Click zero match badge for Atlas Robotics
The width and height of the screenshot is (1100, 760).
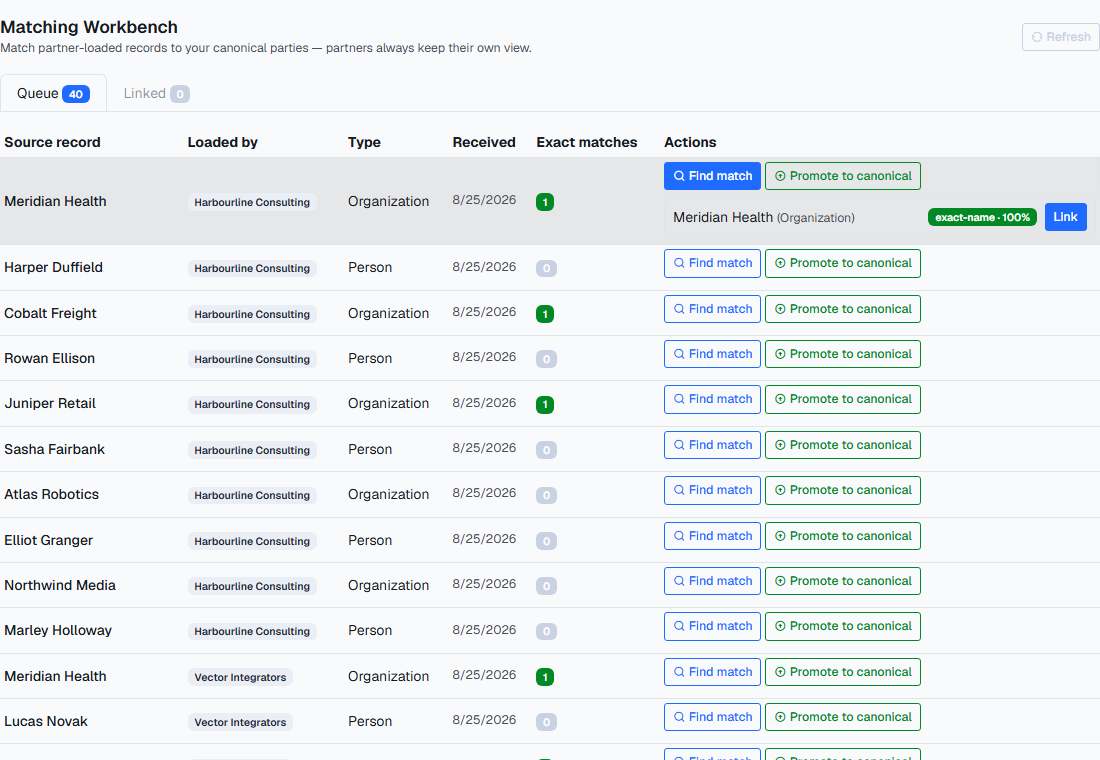pos(546,495)
